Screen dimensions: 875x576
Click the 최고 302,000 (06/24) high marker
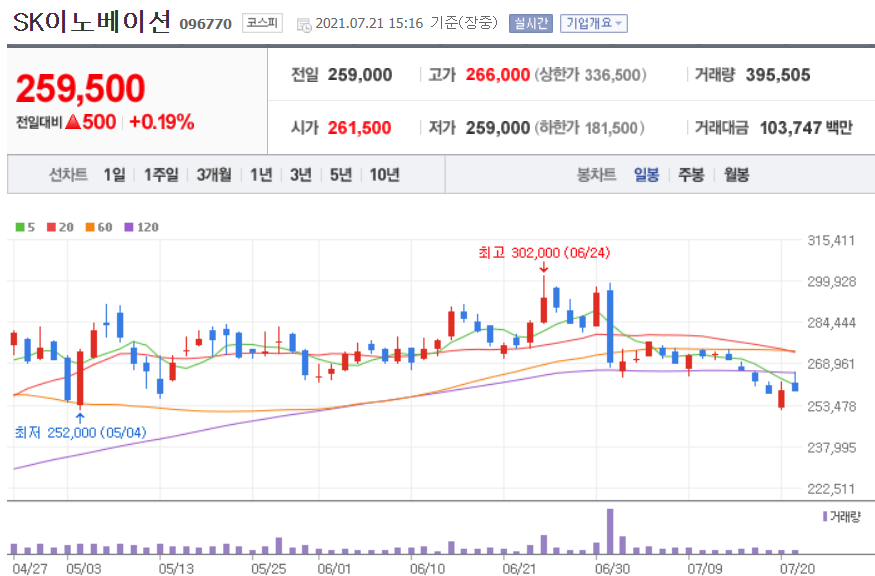point(544,253)
